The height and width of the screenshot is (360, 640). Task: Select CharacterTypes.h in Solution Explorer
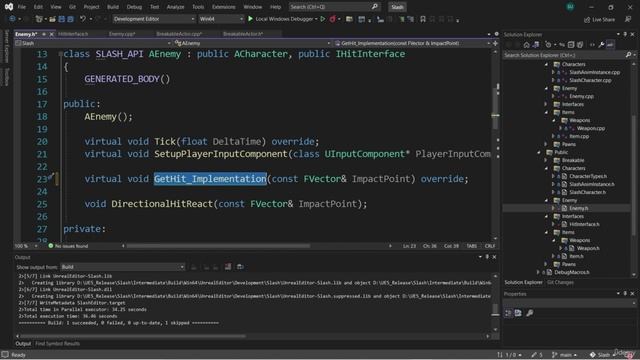pyautogui.click(x=588, y=176)
